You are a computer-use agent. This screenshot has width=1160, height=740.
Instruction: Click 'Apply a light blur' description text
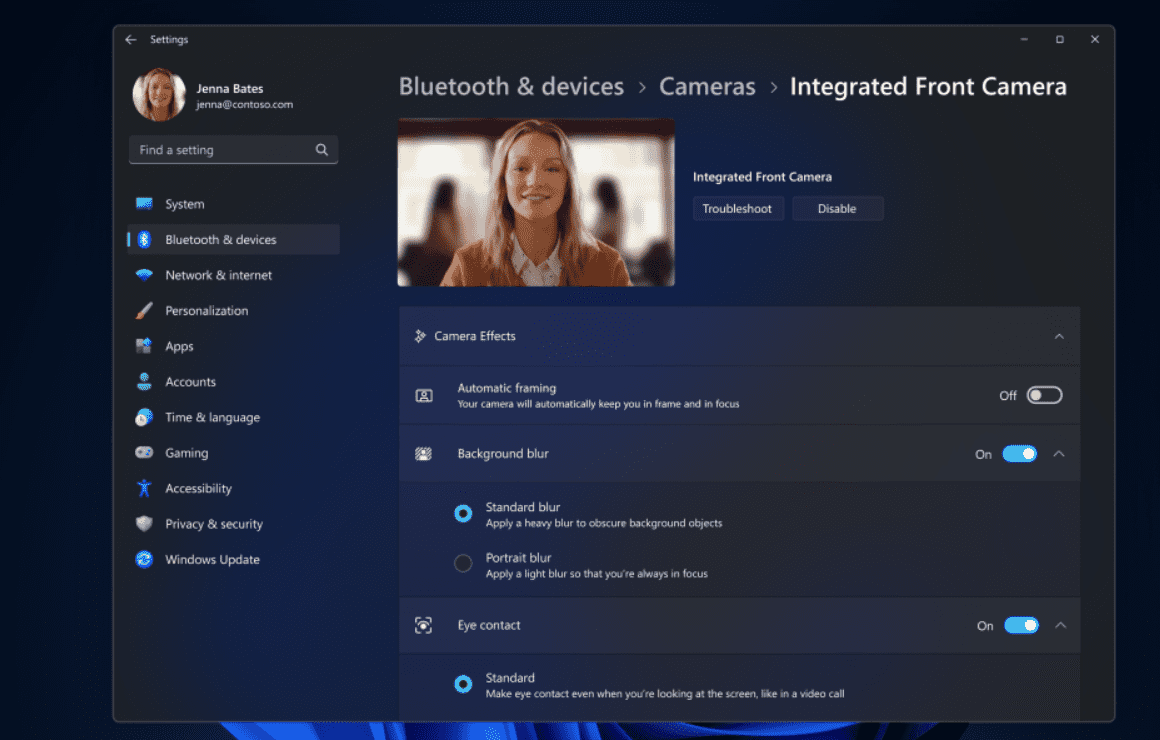click(596, 574)
